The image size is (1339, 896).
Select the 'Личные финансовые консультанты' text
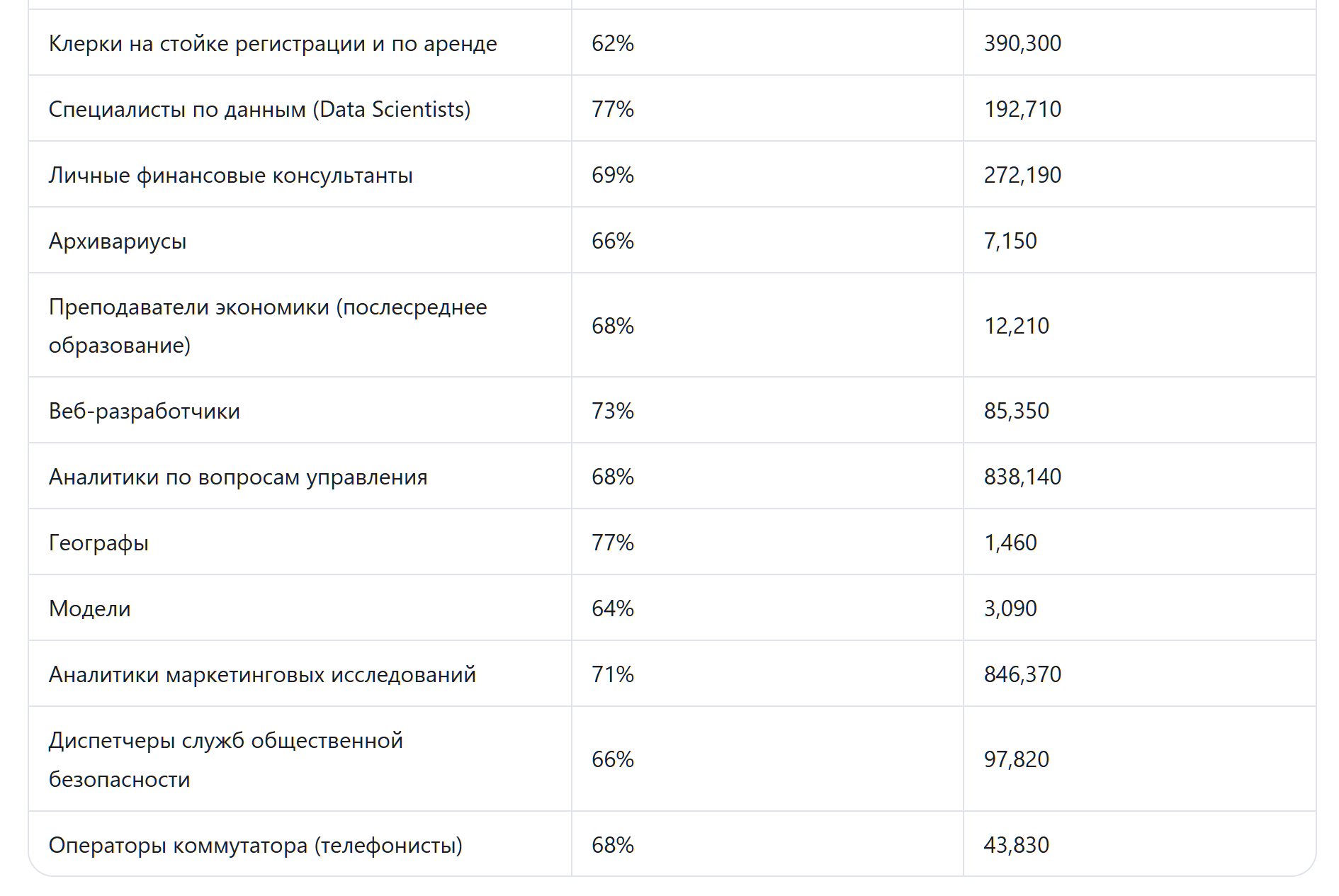coord(230,175)
